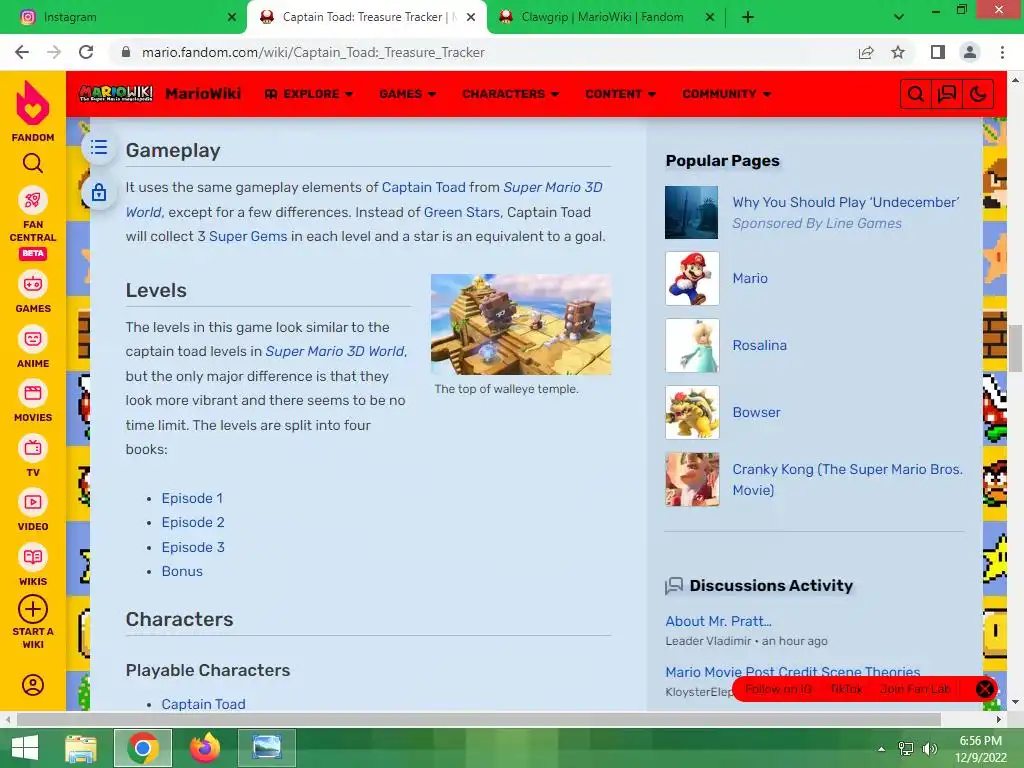Bookmark this page with the star icon
1024x768 pixels.
[898, 52]
